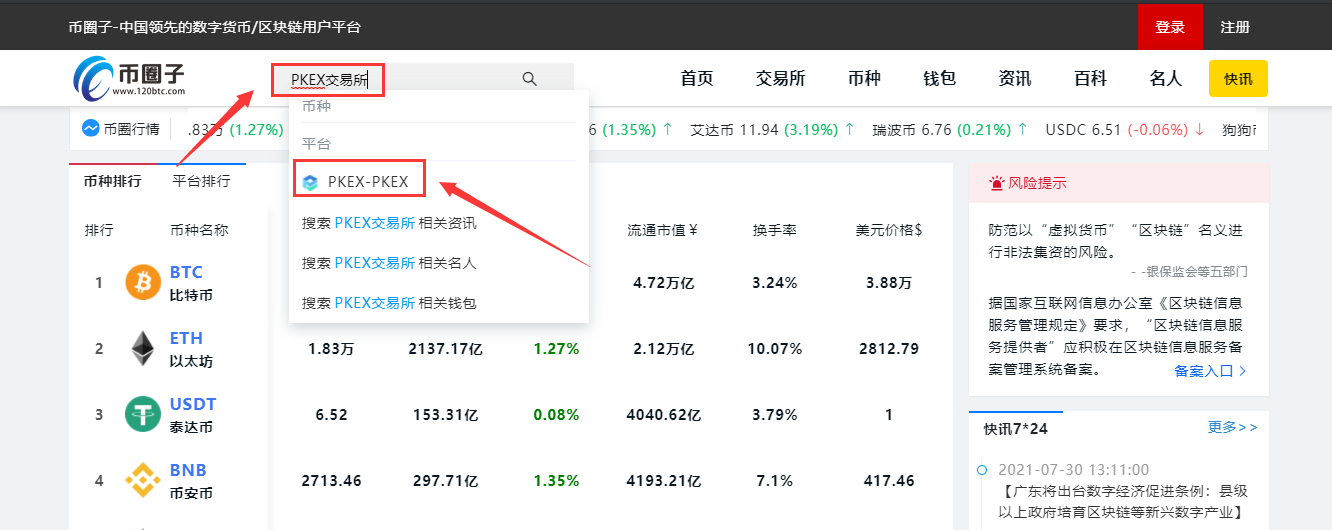
Task: Click the USDT coin name link
Action: (x=193, y=404)
